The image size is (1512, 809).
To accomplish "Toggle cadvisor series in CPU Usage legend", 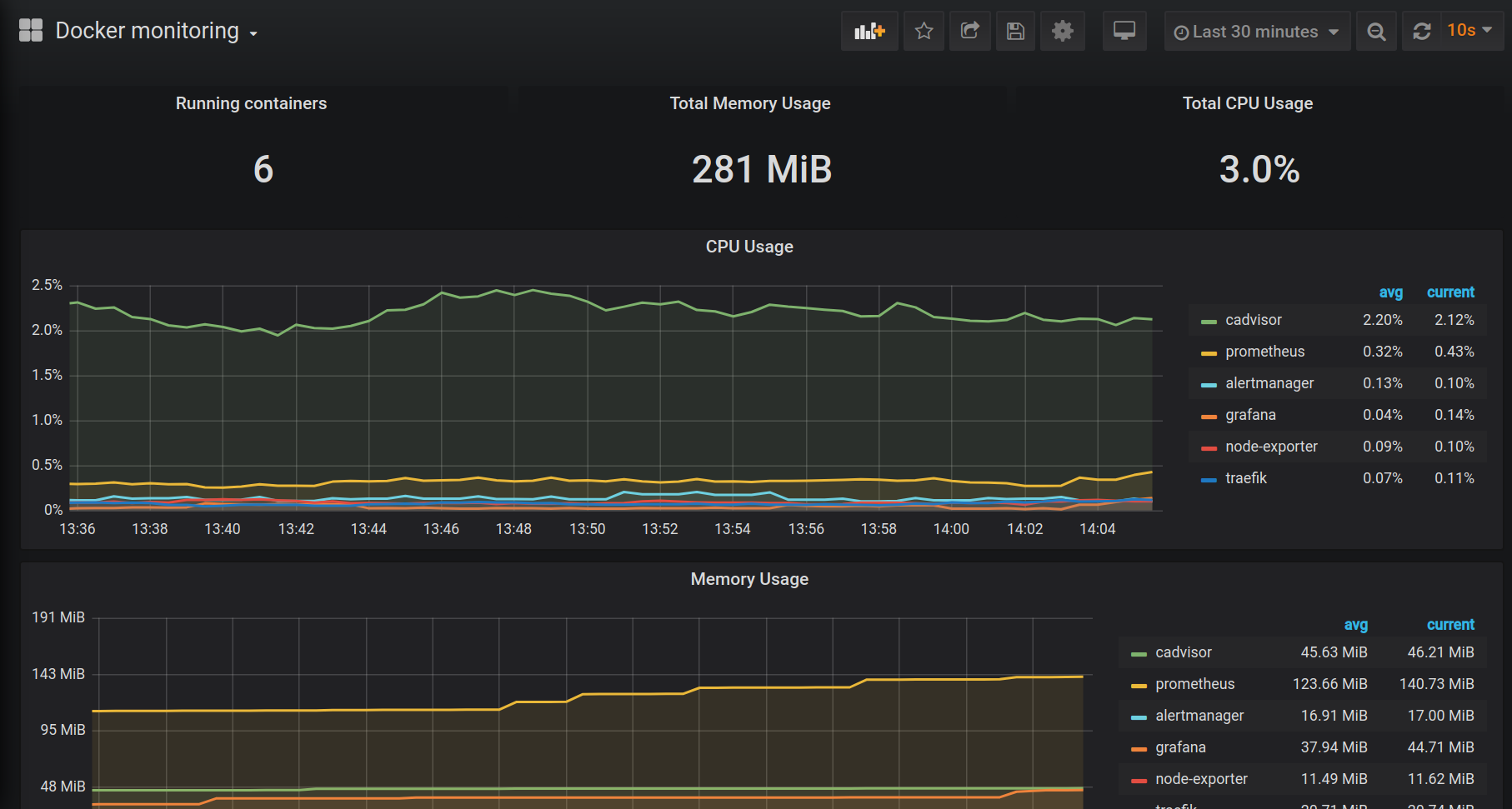I will [x=1254, y=320].
